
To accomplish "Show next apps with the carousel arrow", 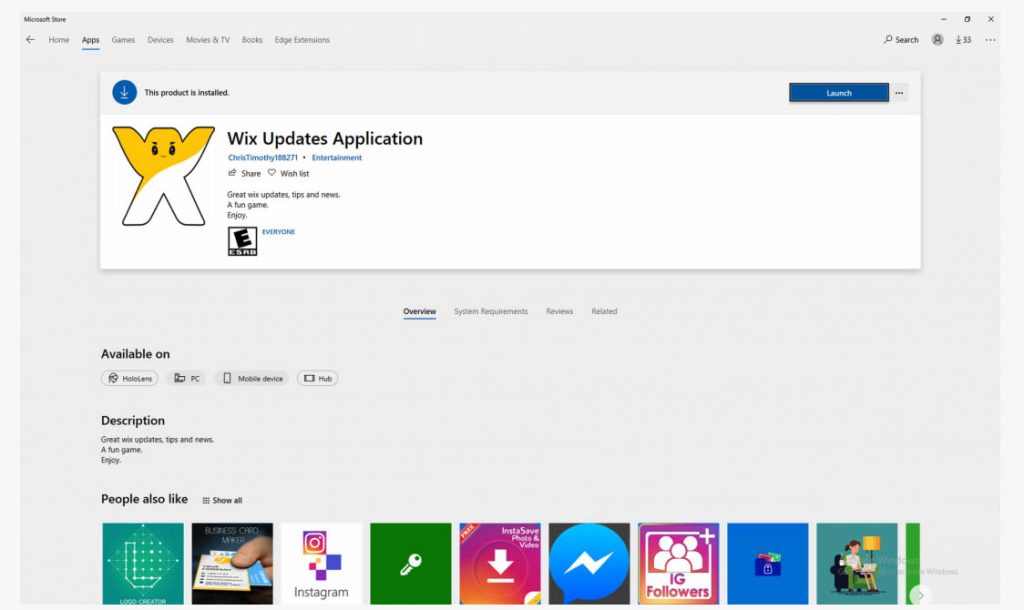I will pyautogui.click(x=921, y=595).
